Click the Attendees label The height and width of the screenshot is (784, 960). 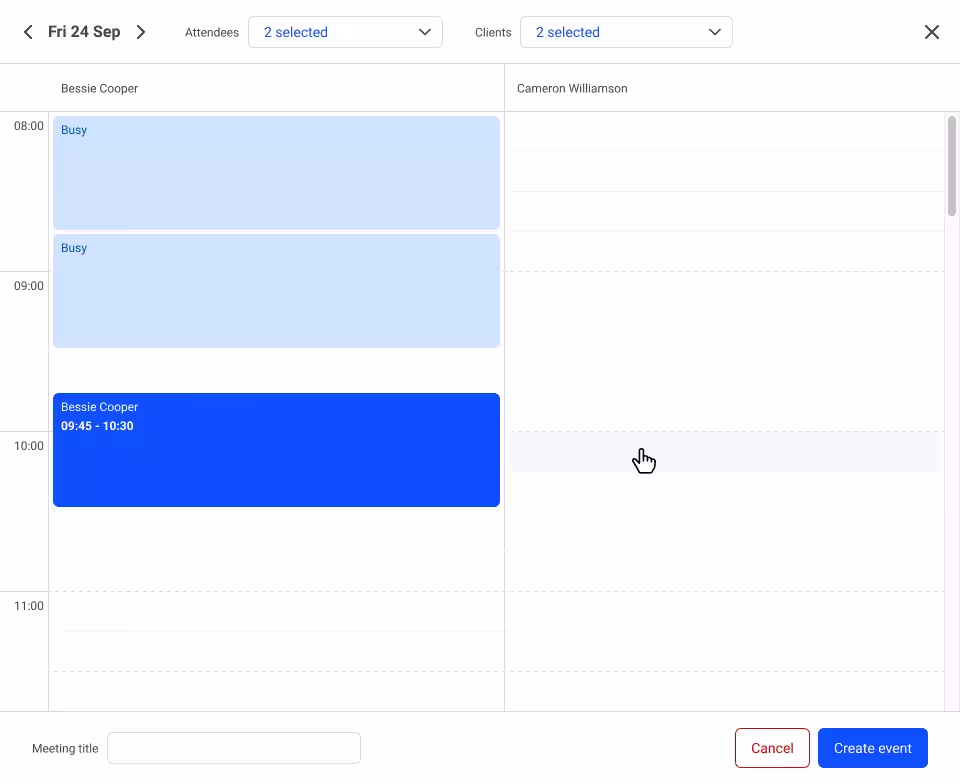(212, 32)
